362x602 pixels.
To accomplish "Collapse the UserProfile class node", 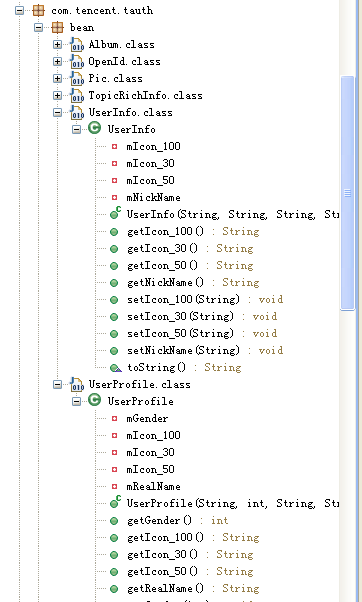I will 76,402.
